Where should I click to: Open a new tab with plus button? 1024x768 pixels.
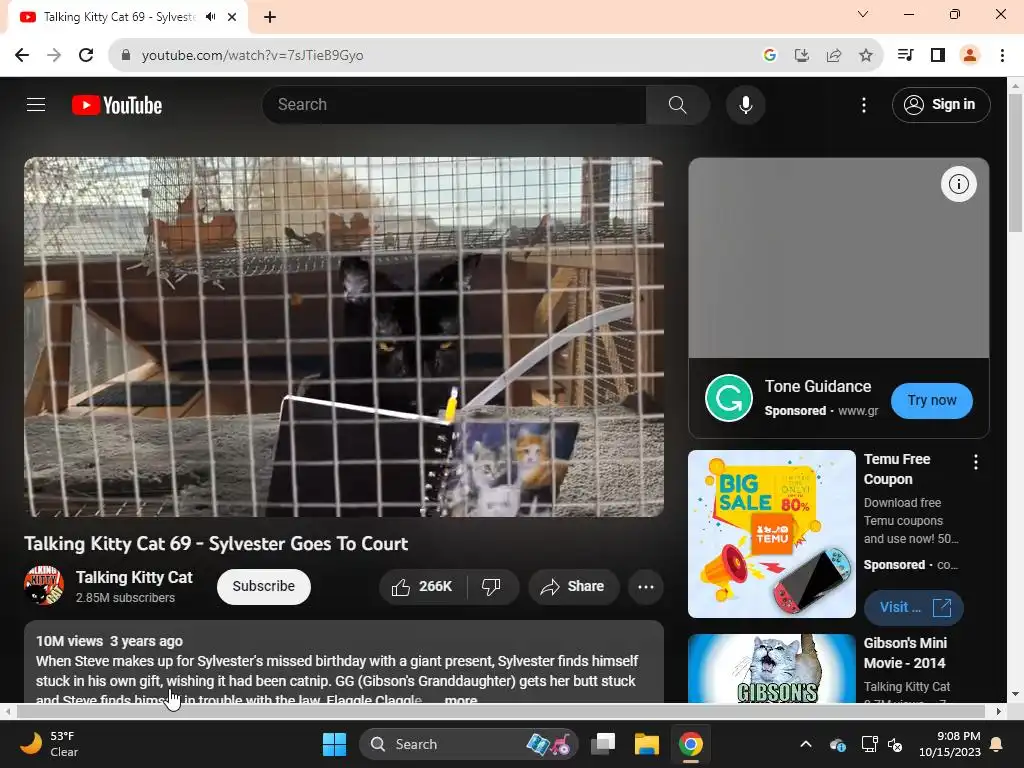click(x=270, y=17)
